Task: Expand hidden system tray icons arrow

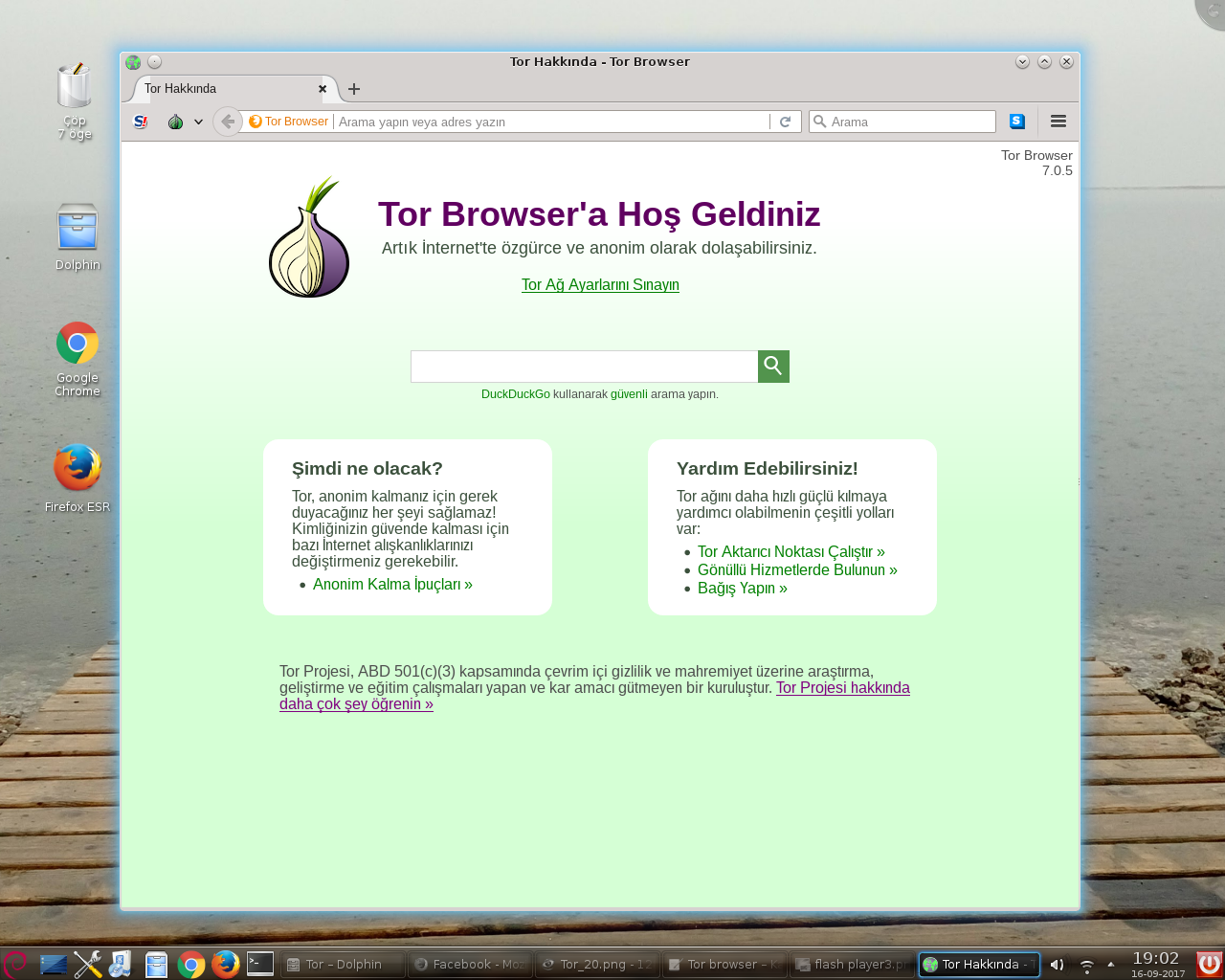Action: (x=1110, y=965)
